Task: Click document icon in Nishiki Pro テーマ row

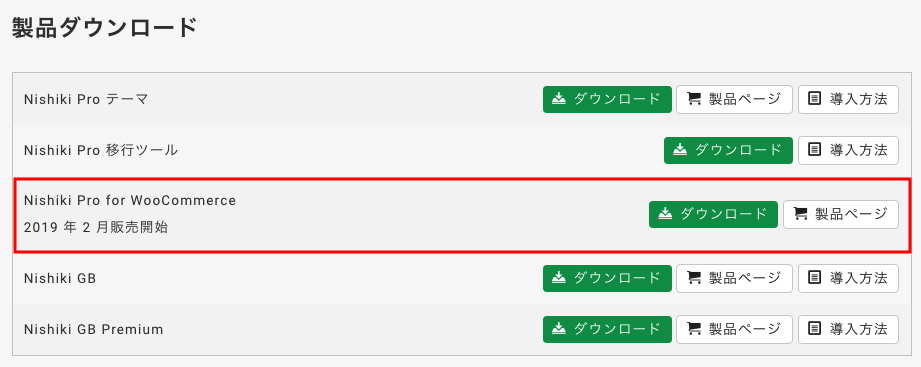Action: [815, 99]
